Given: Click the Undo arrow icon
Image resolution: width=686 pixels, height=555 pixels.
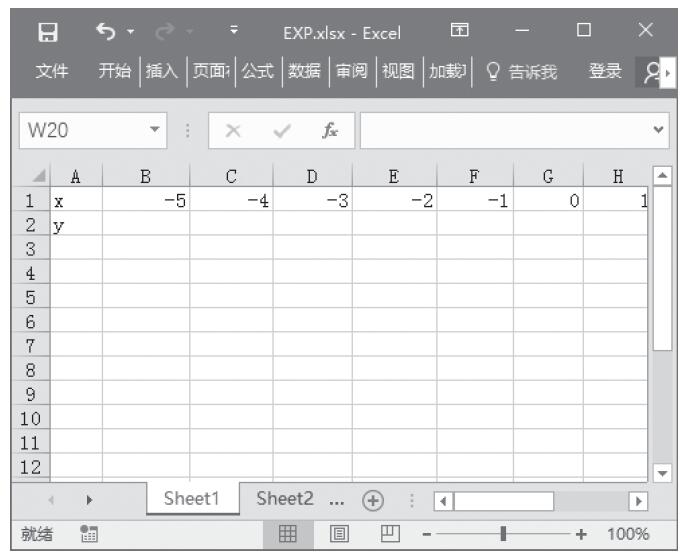Looking at the screenshot, I should point(106,32).
